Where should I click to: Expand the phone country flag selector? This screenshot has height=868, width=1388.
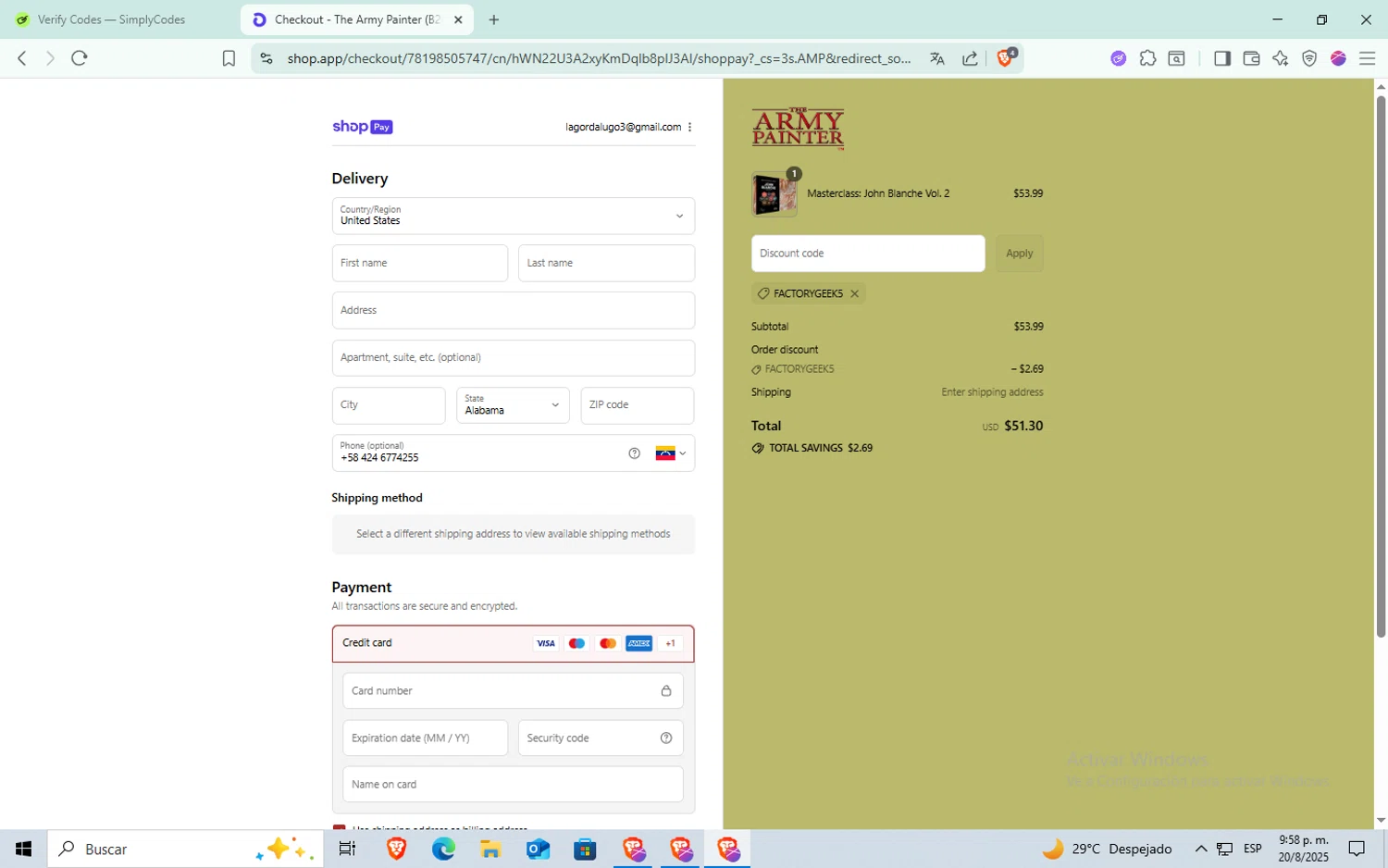[x=671, y=453]
